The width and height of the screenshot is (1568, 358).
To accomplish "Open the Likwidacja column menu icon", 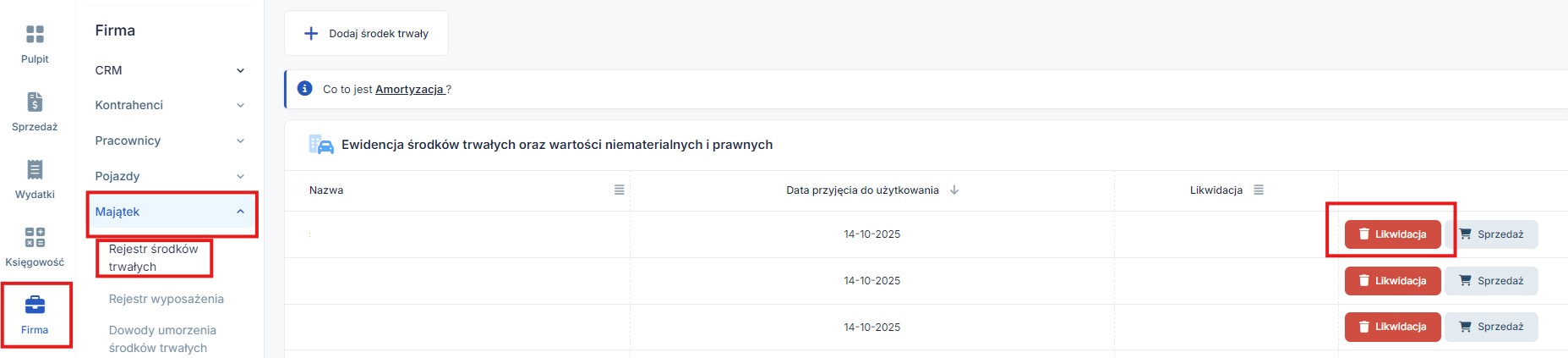I will [x=1259, y=190].
